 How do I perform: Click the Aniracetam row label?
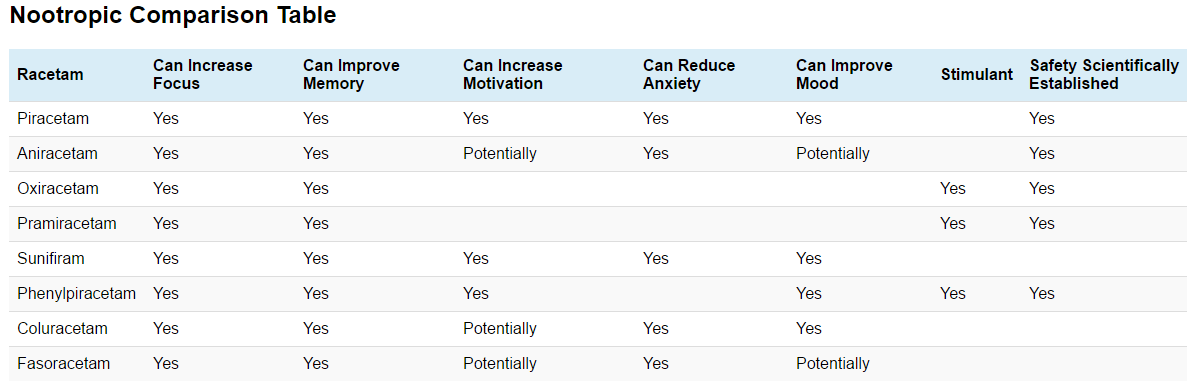(x=57, y=153)
